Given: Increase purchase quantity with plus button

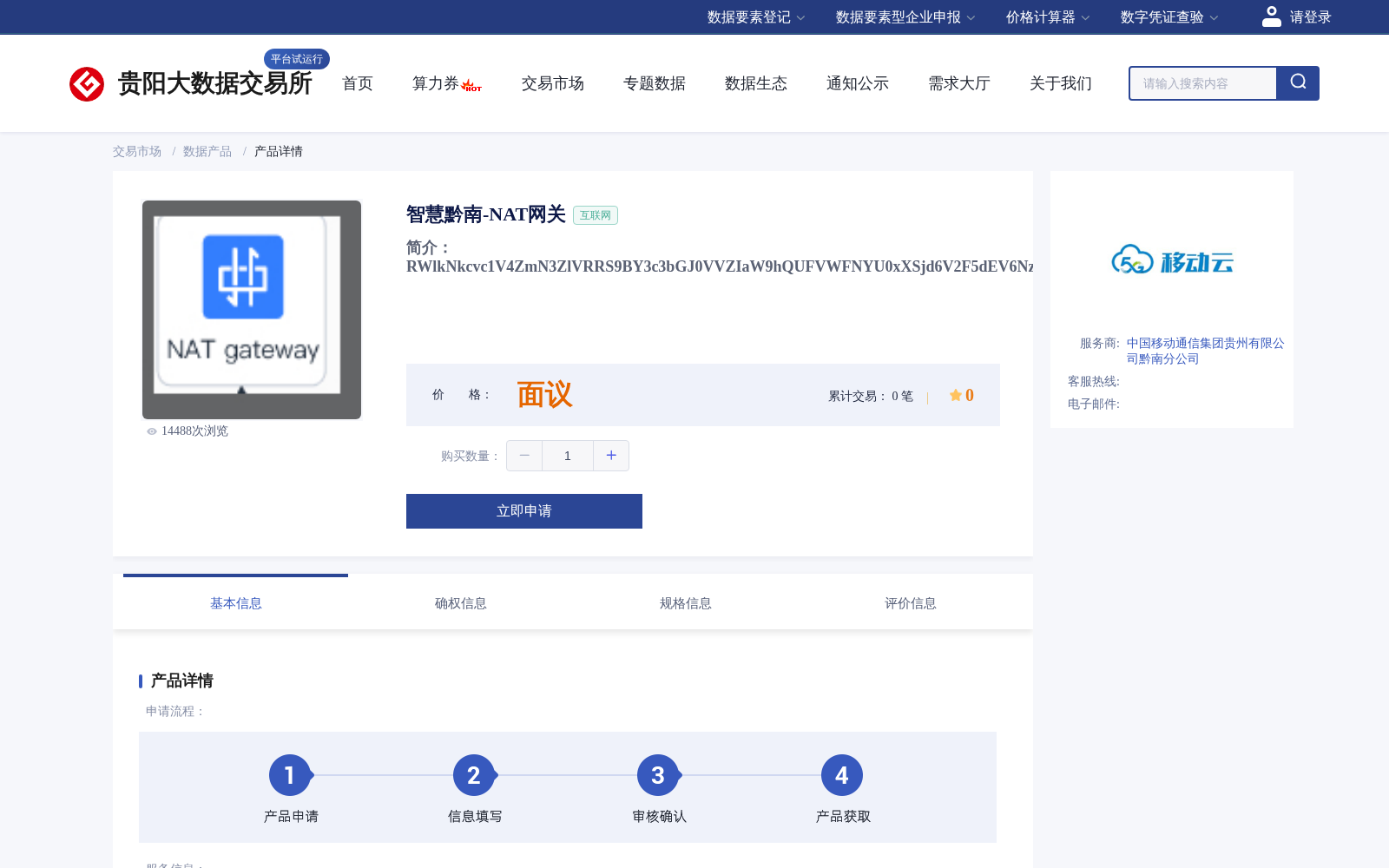Looking at the screenshot, I should click(x=611, y=456).
